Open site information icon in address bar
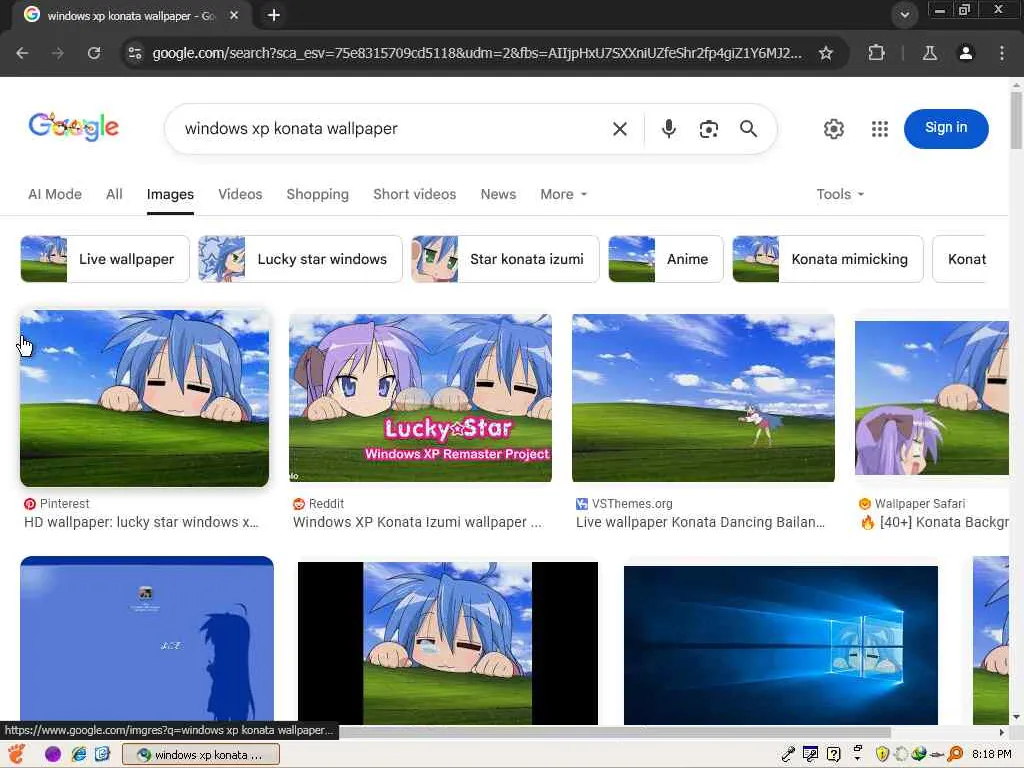 135,53
